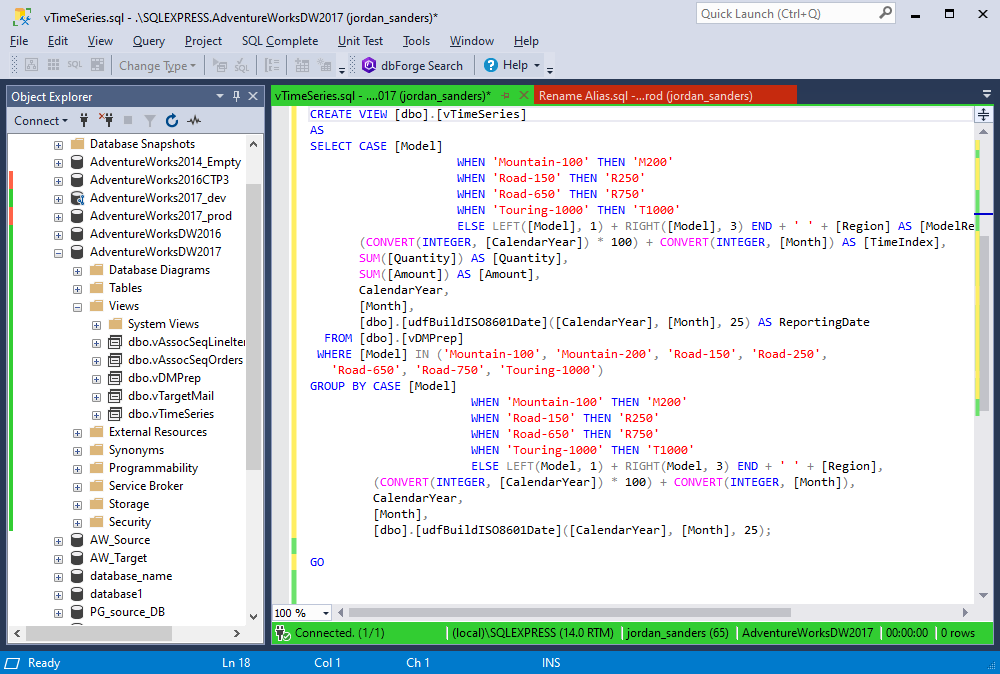Viewport: 1000px width, 674px height.
Task: Open the File menu
Action: [x=19, y=41]
